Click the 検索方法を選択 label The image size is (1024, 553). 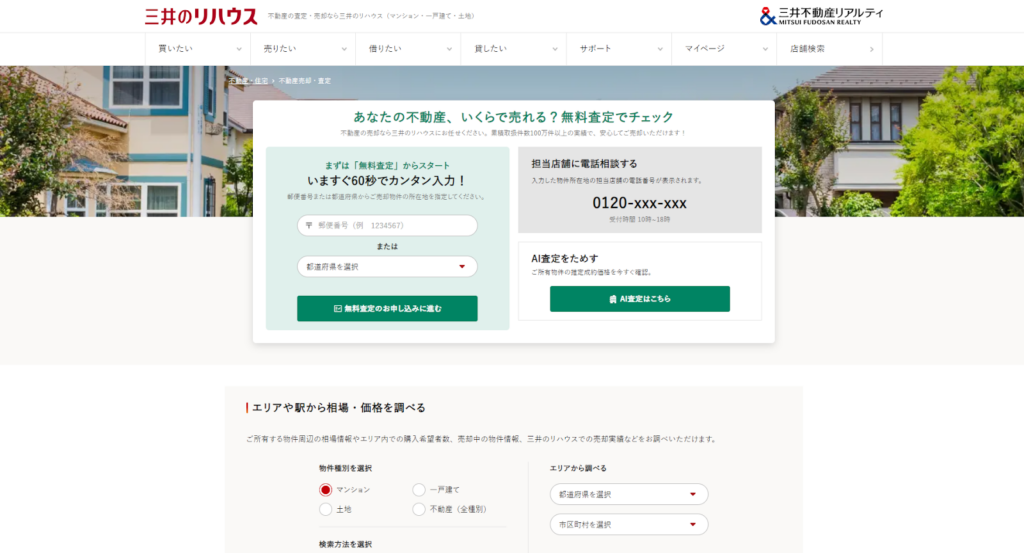[x=345, y=545]
